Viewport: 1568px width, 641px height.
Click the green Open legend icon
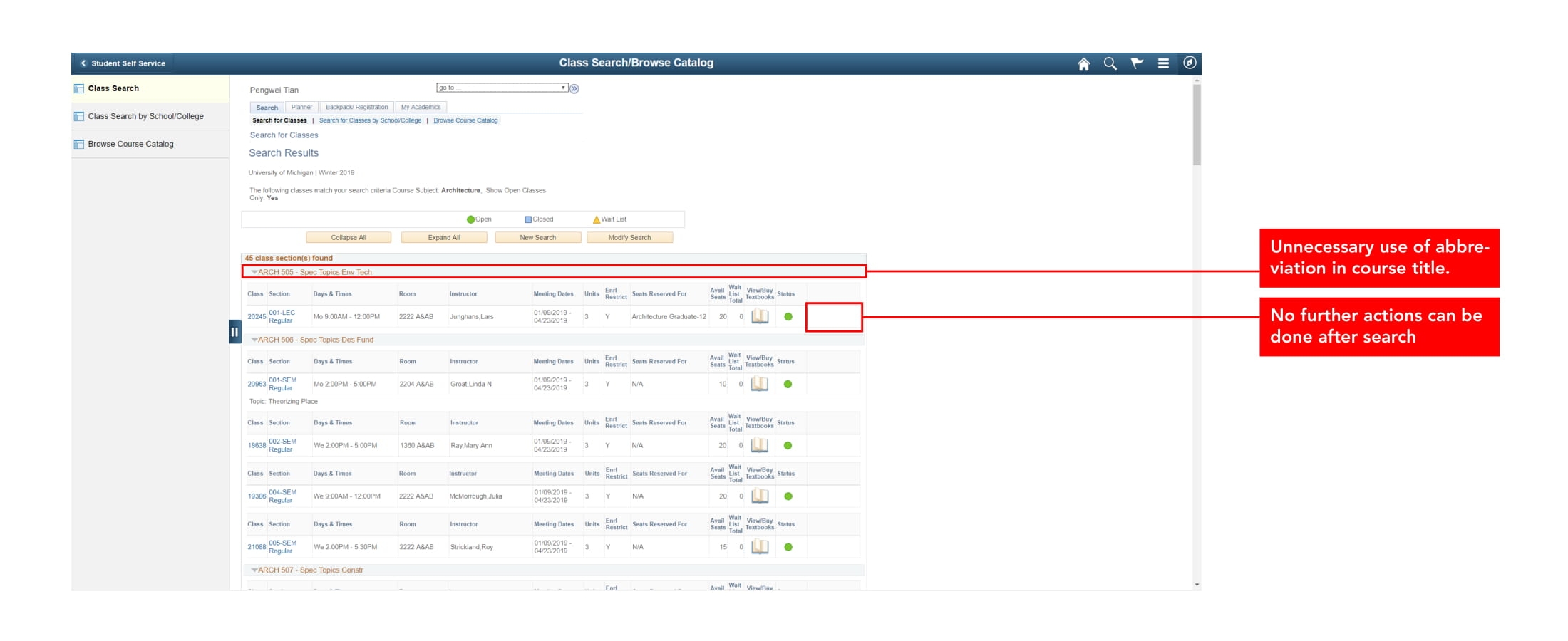pyautogui.click(x=470, y=219)
